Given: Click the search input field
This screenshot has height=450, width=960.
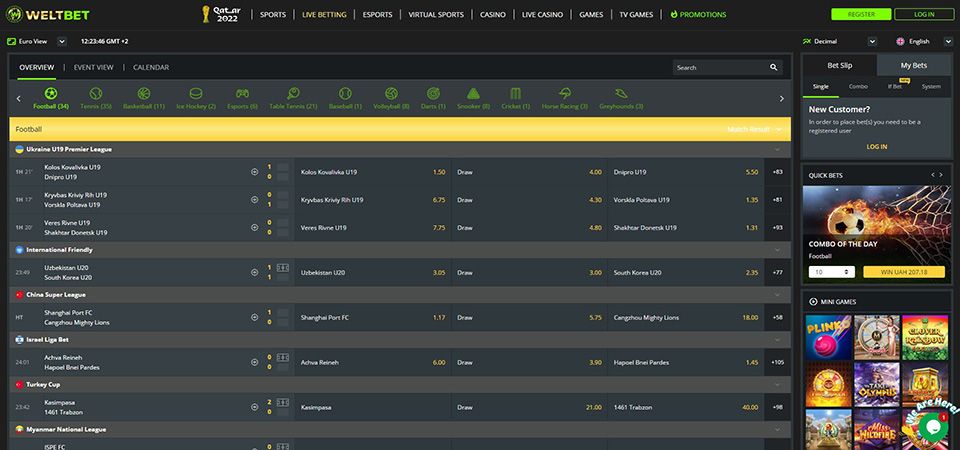Looking at the screenshot, I should 720,67.
